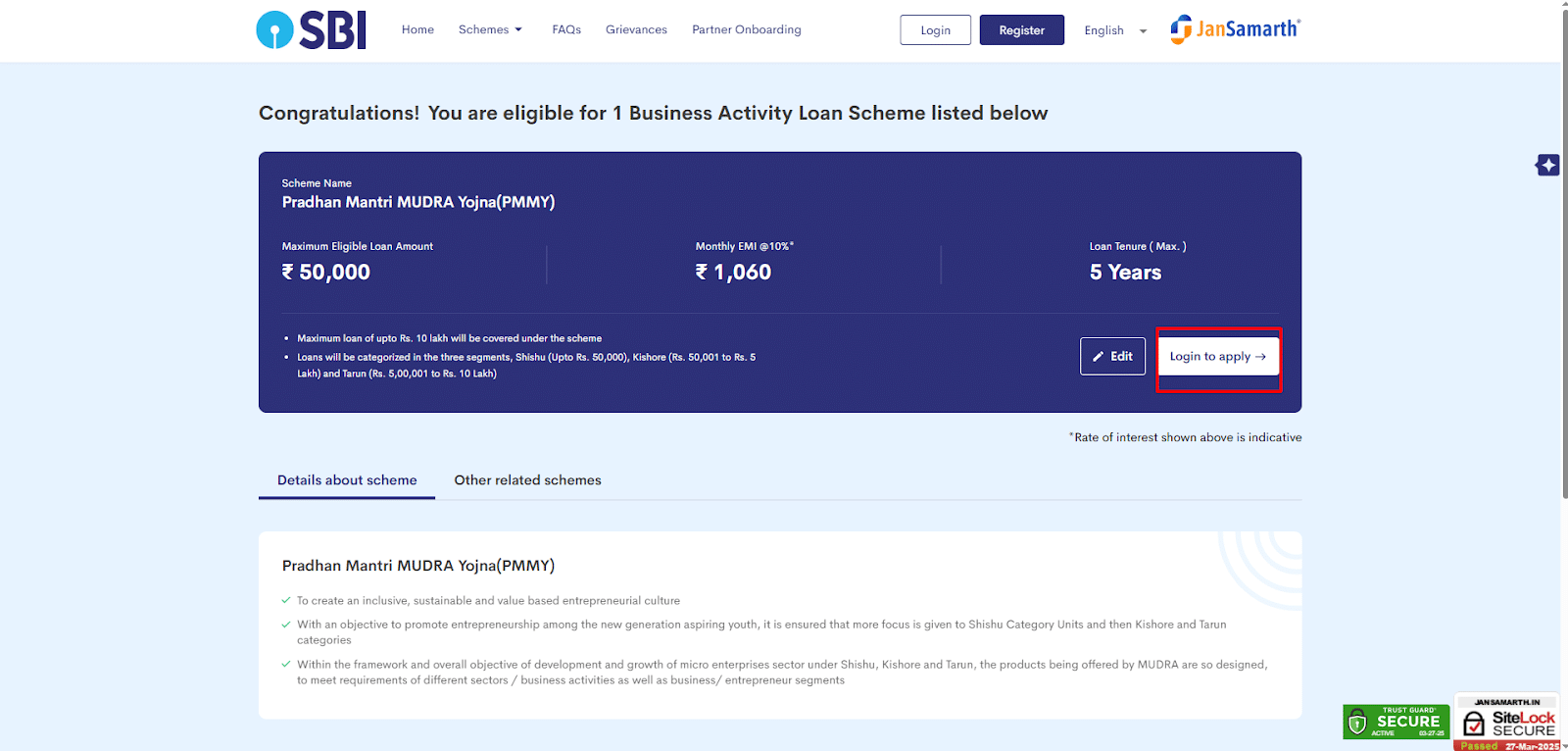Image resolution: width=1568 pixels, height=751 pixels.
Task: Click the scrollbar up arrow
Action: [x=1564, y=6]
